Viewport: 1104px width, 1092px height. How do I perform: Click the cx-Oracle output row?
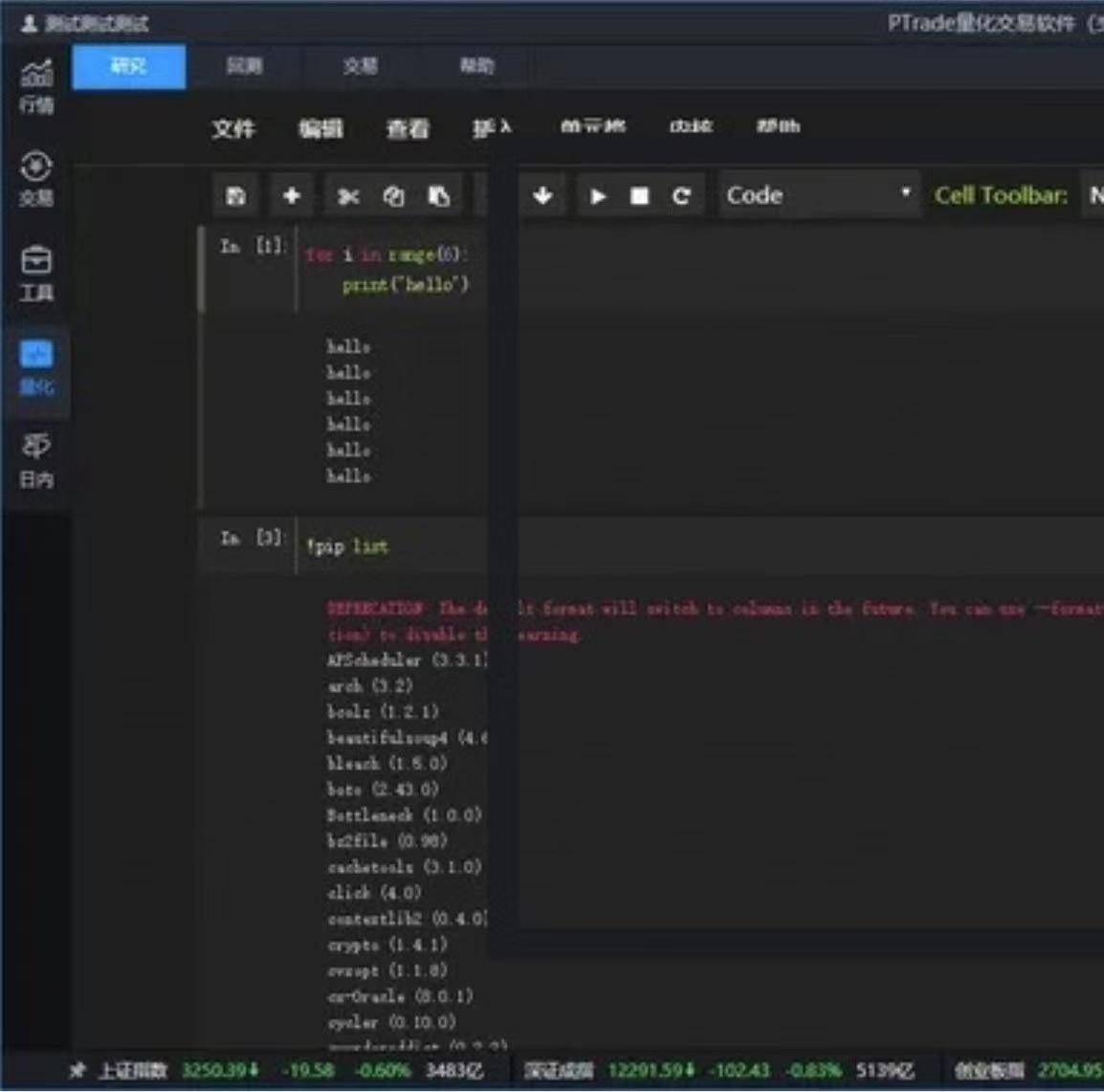400,997
